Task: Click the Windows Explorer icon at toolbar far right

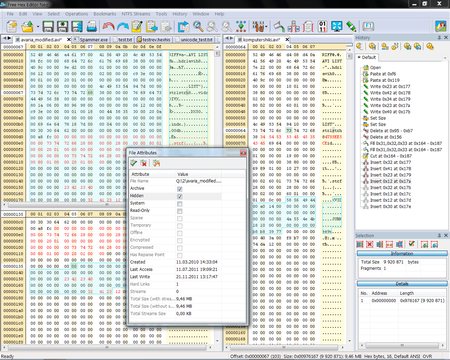Action: (x=441, y=26)
